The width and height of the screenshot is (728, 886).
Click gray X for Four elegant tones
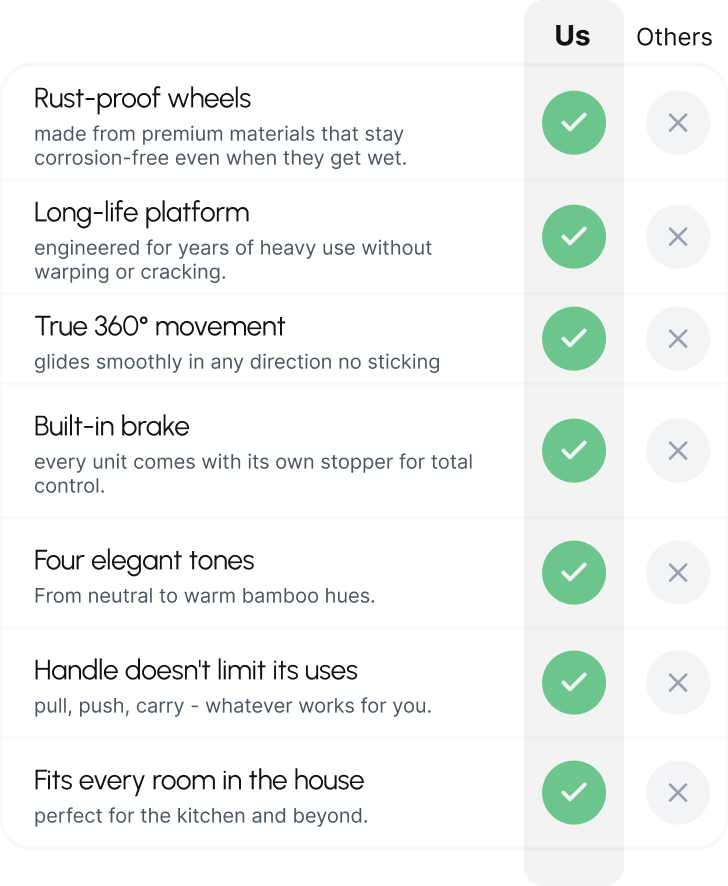677,573
